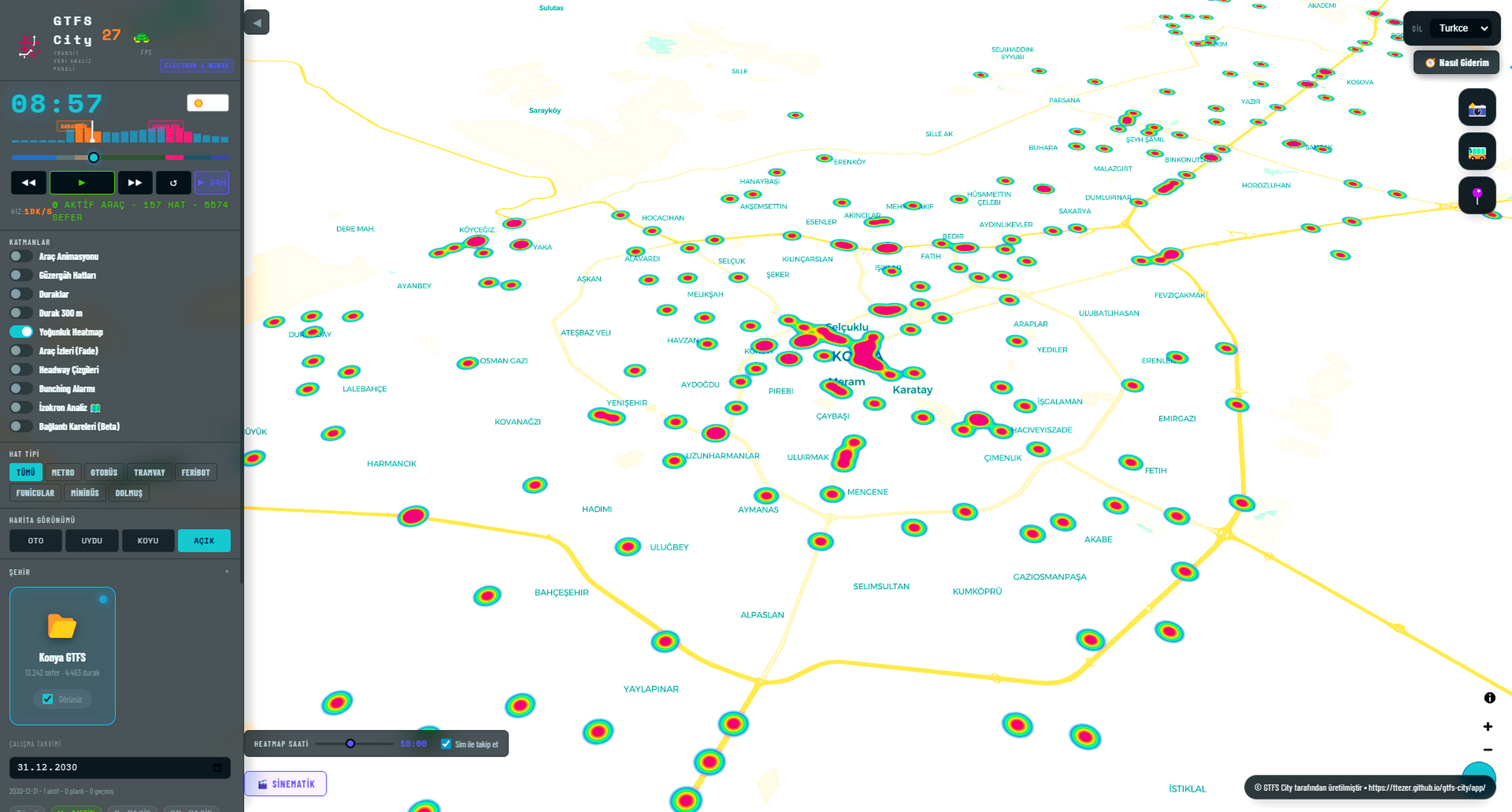Enable the Araç Animasyonu layer

pos(21,257)
